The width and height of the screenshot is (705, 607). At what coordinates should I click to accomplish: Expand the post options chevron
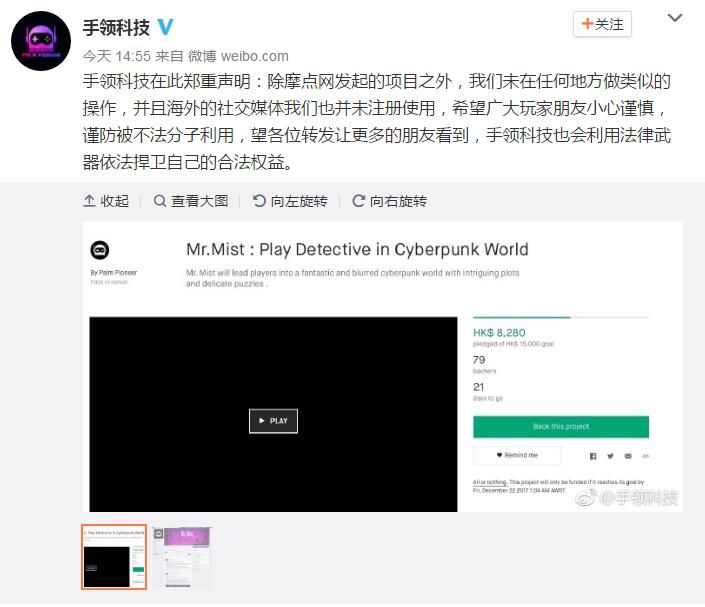675,18
